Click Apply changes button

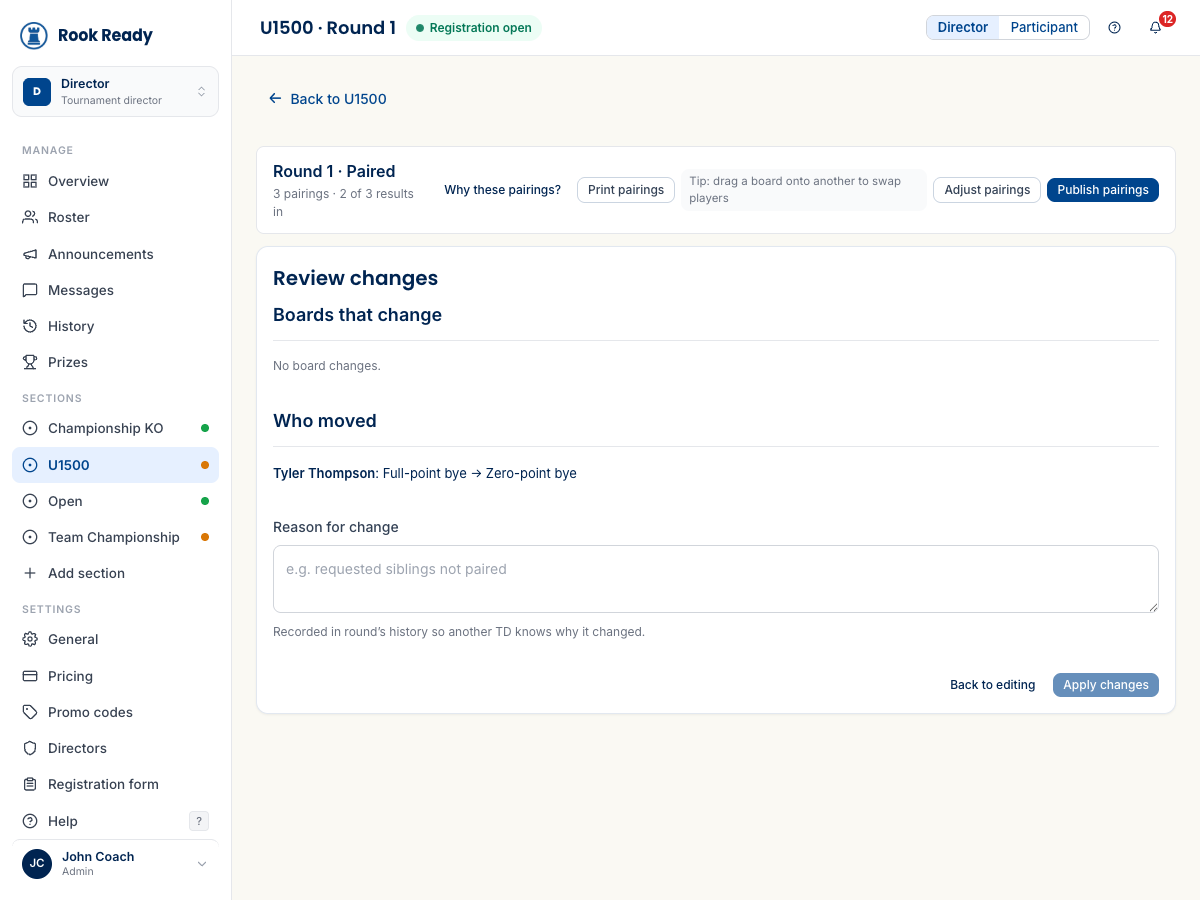coord(1106,685)
